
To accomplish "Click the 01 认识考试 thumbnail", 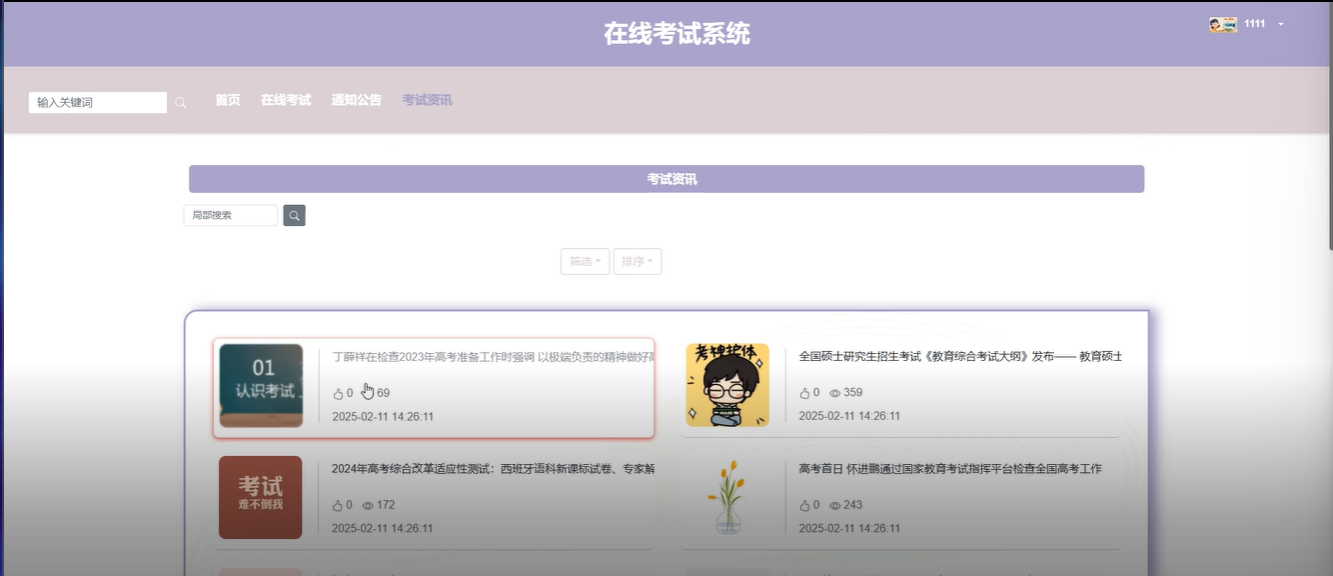I will 261,385.
